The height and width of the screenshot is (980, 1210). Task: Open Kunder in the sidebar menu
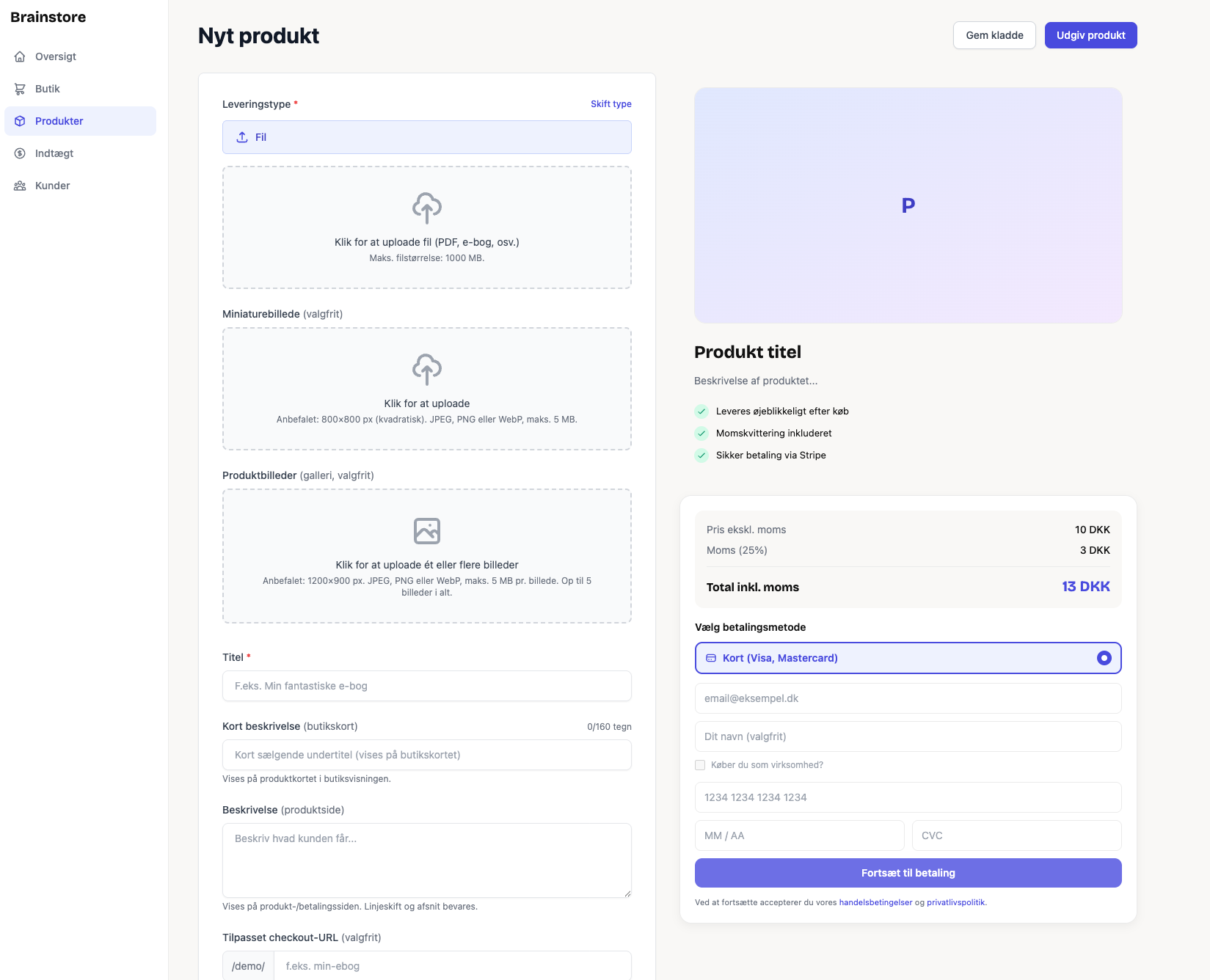click(81, 186)
